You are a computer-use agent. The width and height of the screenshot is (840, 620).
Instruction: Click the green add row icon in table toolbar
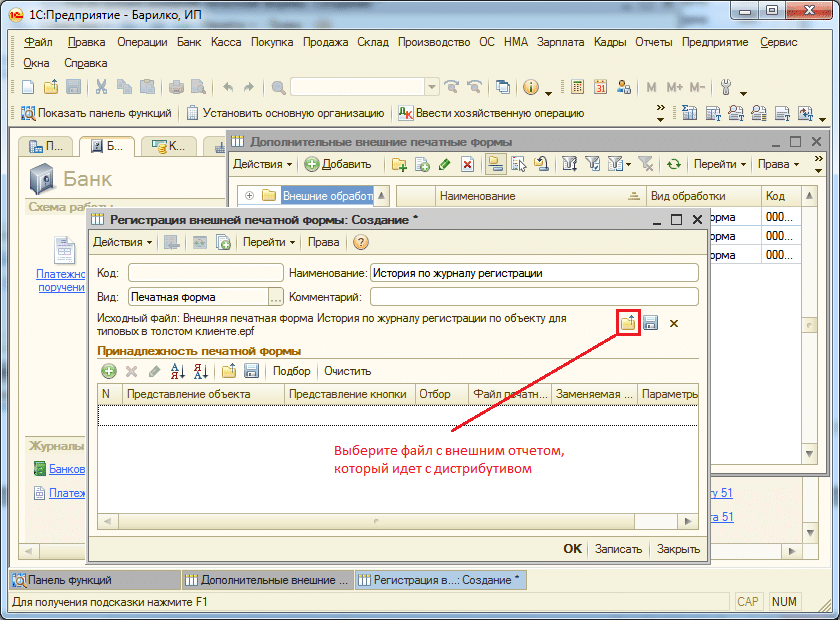point(108,371)
